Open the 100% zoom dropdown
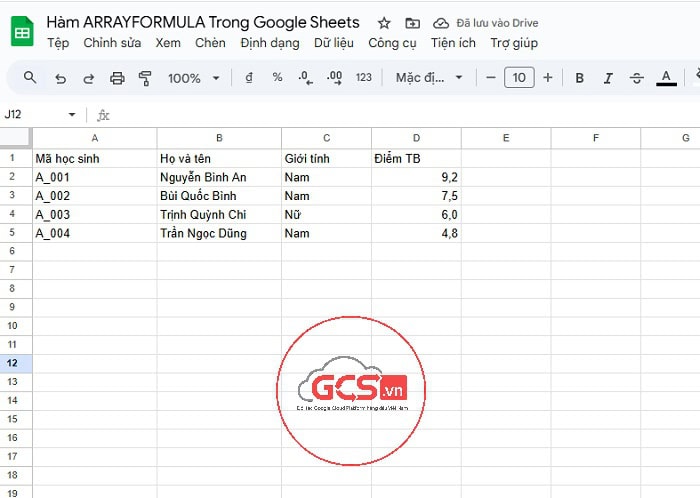The height and width of the screenshot is (498, 700). click(194, 78)
